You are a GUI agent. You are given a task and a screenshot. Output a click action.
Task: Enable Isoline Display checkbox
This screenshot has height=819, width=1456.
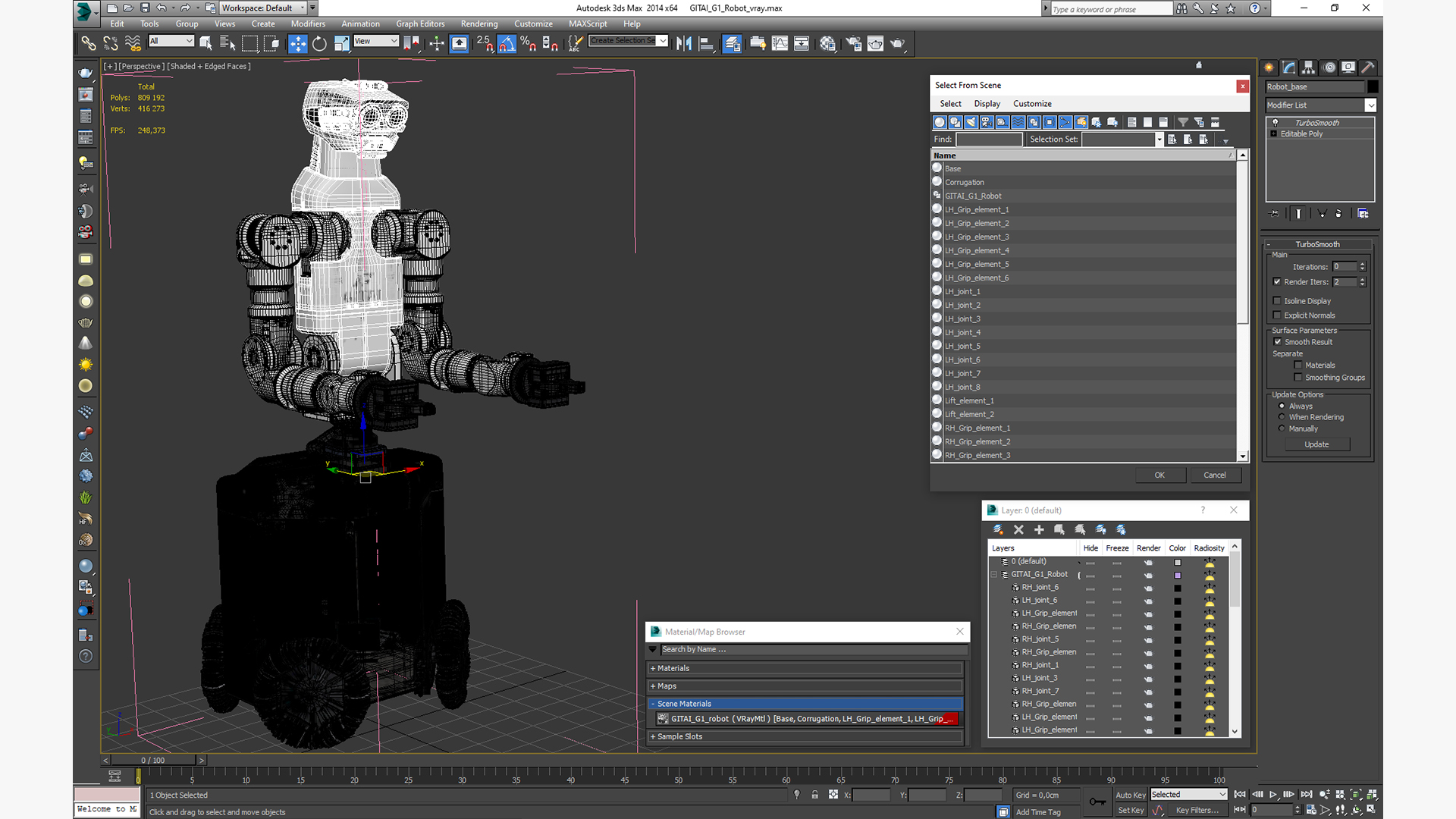[x=1277, y=301]
